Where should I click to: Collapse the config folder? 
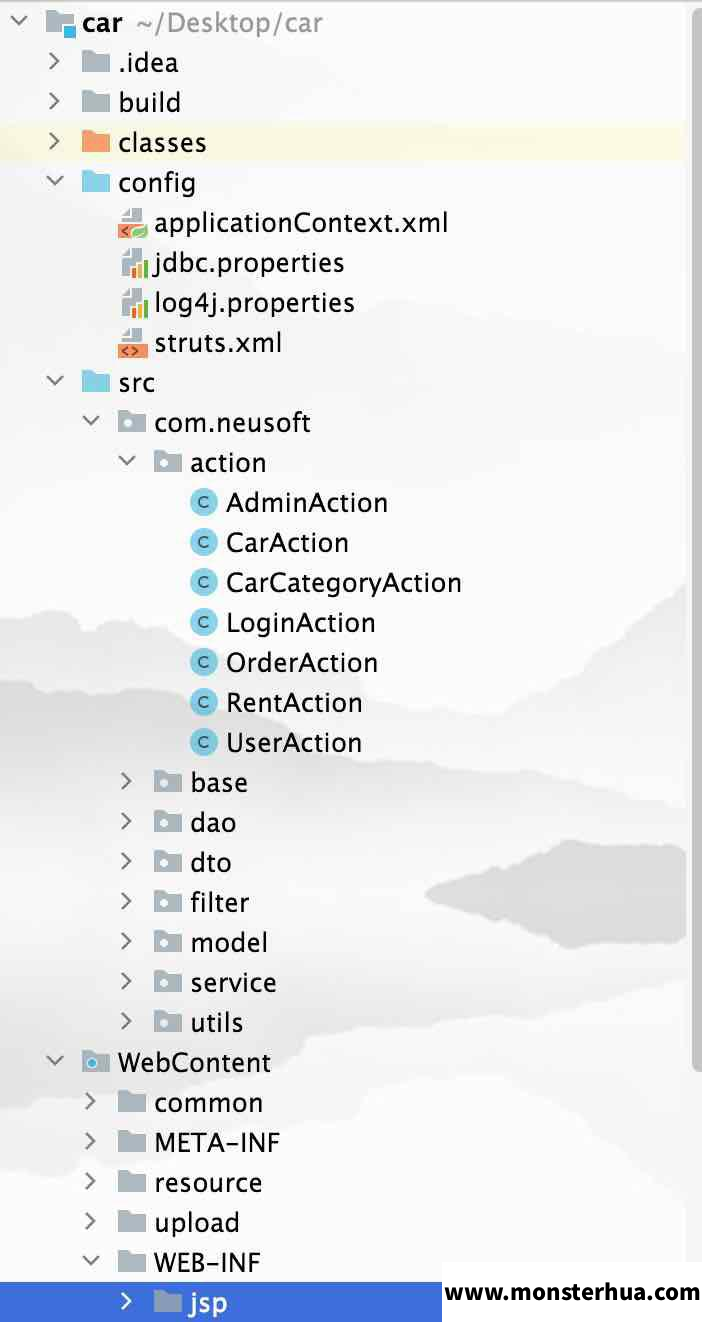point(54,182)
